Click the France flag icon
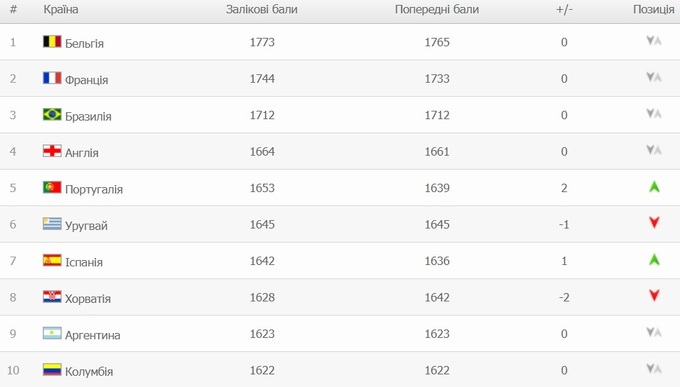The image size is (680, 387). pos(52,78)
